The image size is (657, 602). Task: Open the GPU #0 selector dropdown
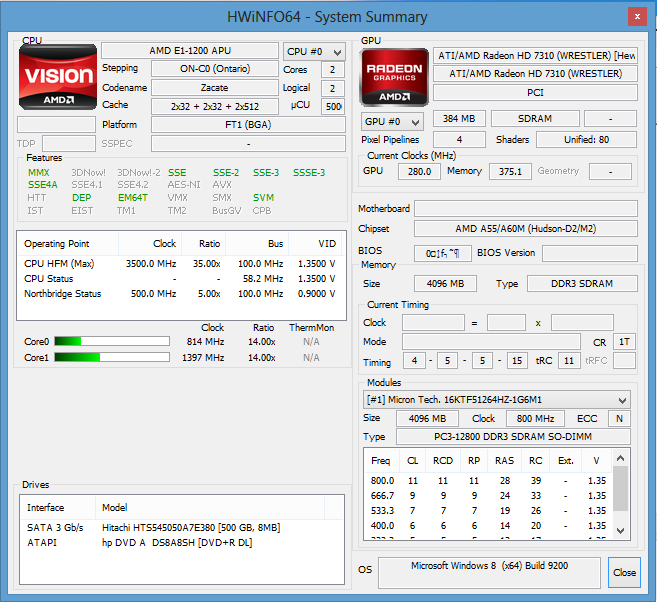pos(391,120)
